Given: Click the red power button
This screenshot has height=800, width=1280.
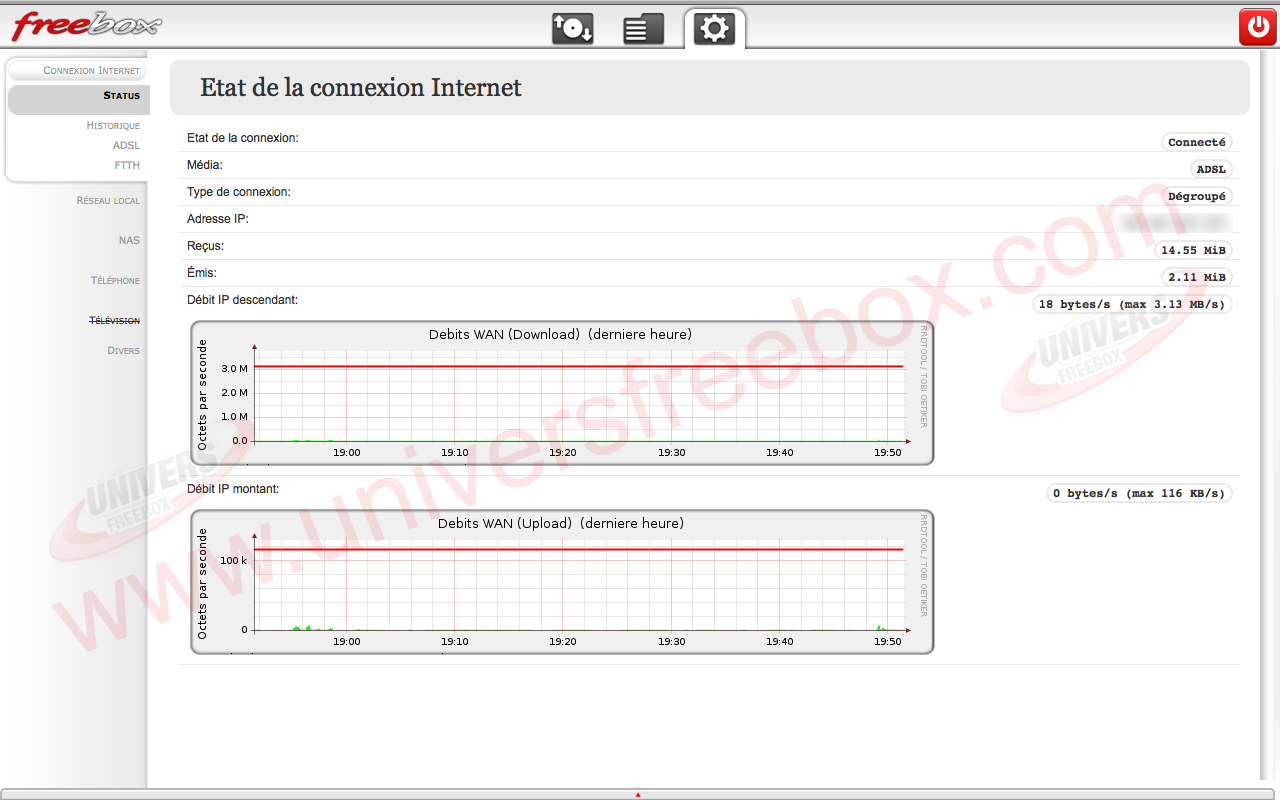Looking at the screenshot, I should pyautogui.click(x=1256, y=27).
